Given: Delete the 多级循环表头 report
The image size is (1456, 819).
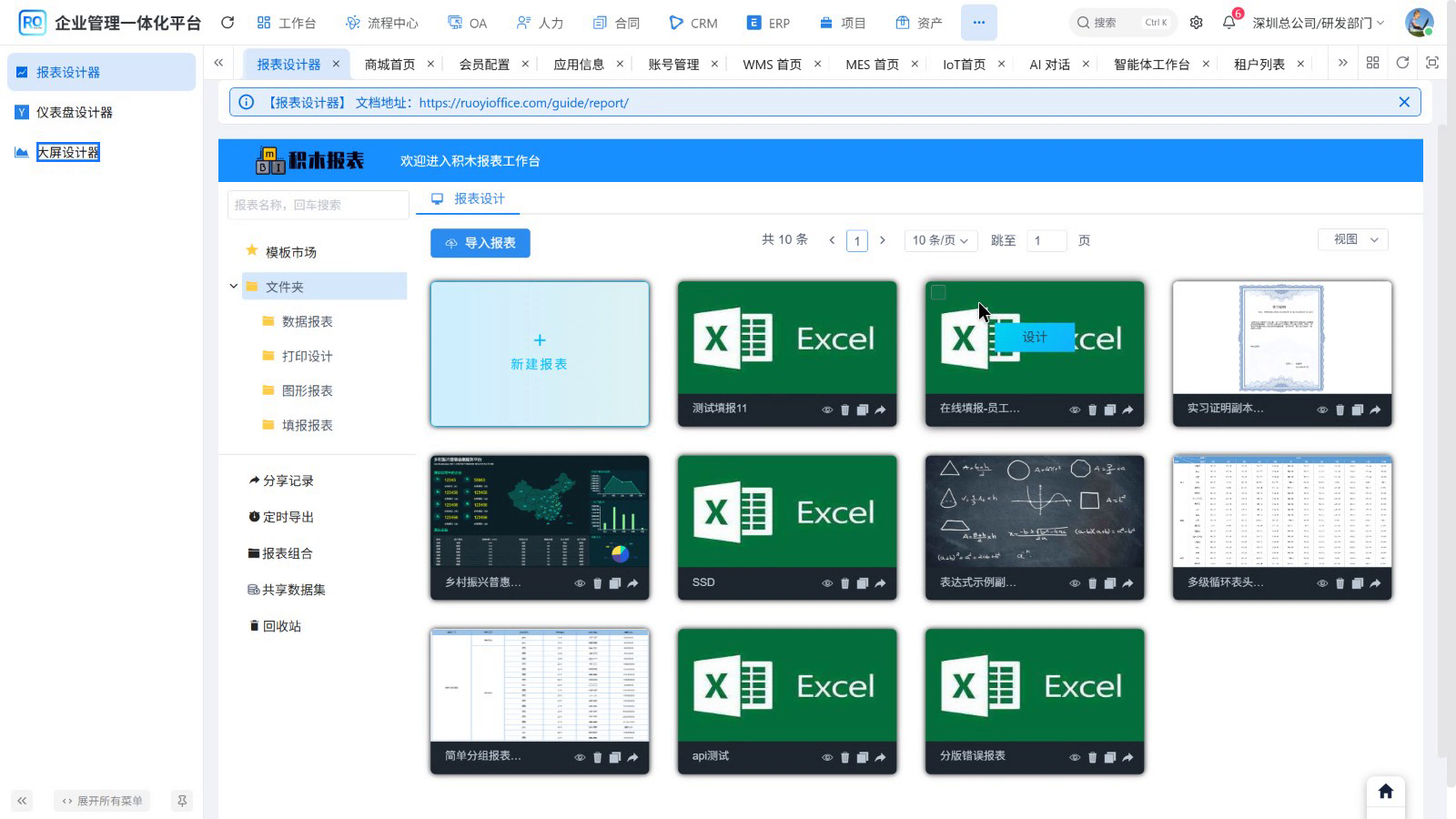Looking at the screenshot, I should click(x=1340, y=583).
